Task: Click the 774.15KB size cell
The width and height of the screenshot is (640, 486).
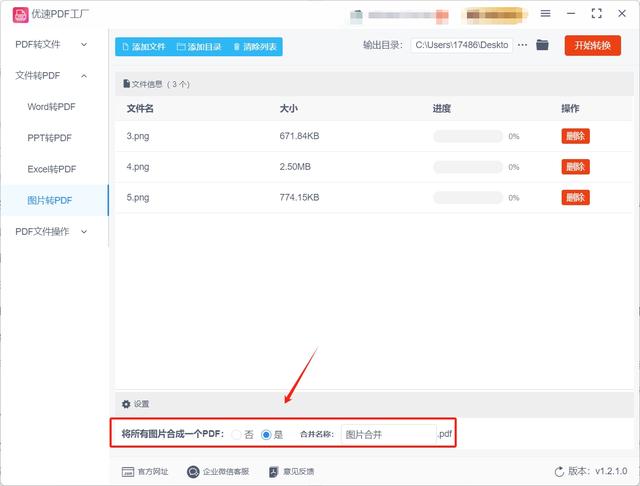Action: [x=299, y=198]
